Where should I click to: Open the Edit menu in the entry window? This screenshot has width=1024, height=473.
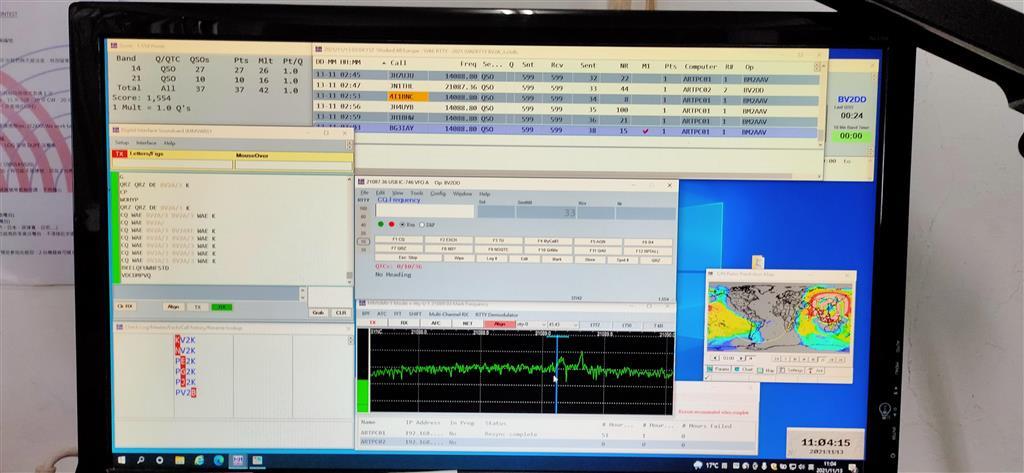click(x=381, y=193)
